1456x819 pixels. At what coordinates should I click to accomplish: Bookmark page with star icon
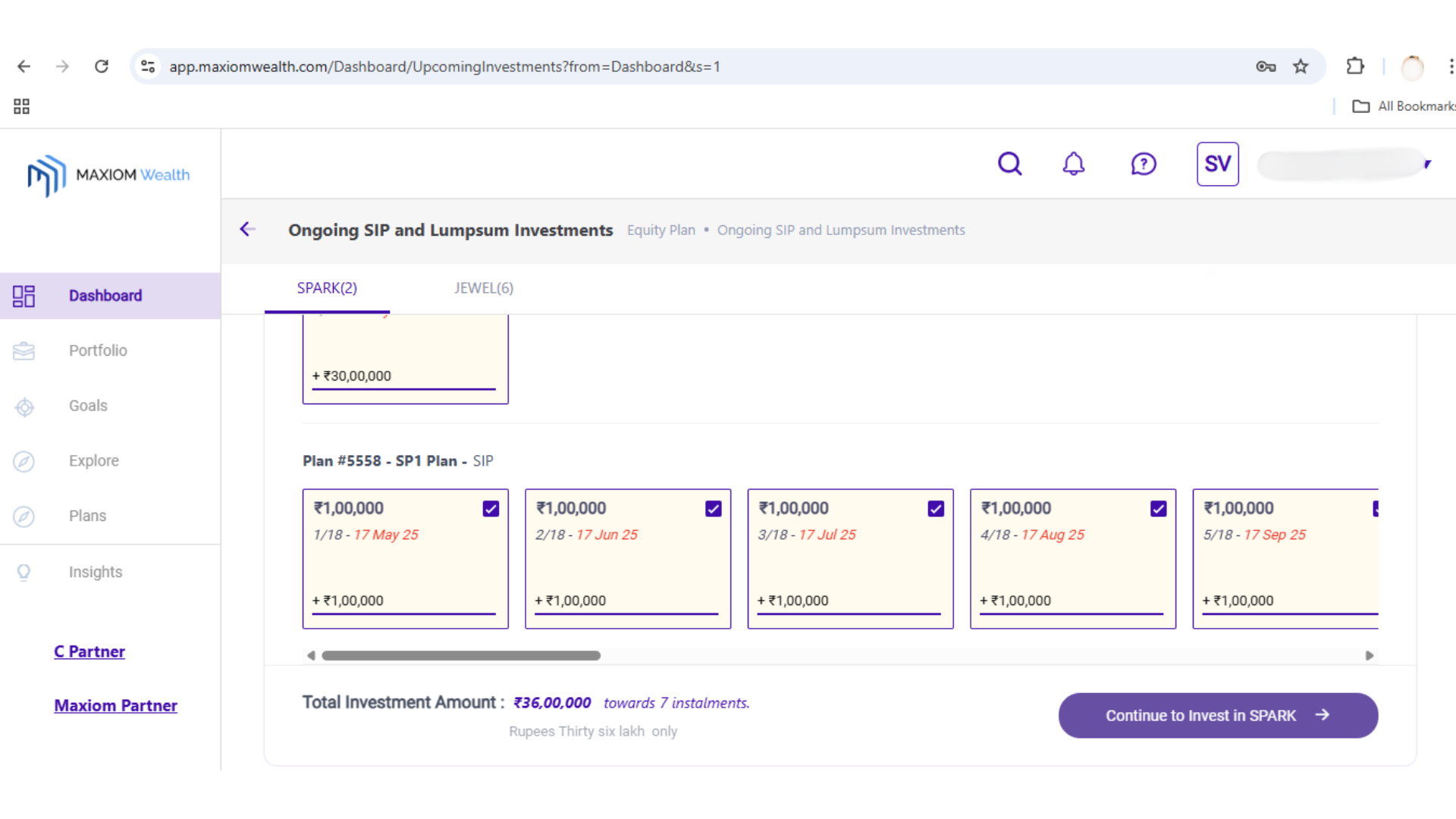tap(1301, 67)
